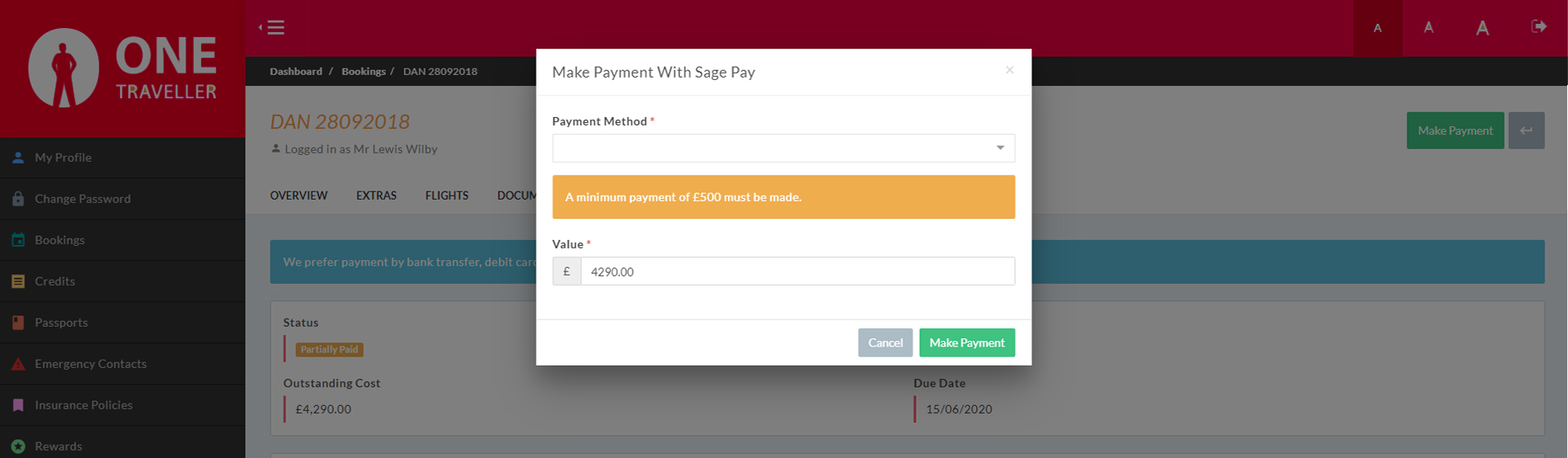Click the logout icon in top bar
Viewport: 1568px width, 458px height.
(1538, 26)
